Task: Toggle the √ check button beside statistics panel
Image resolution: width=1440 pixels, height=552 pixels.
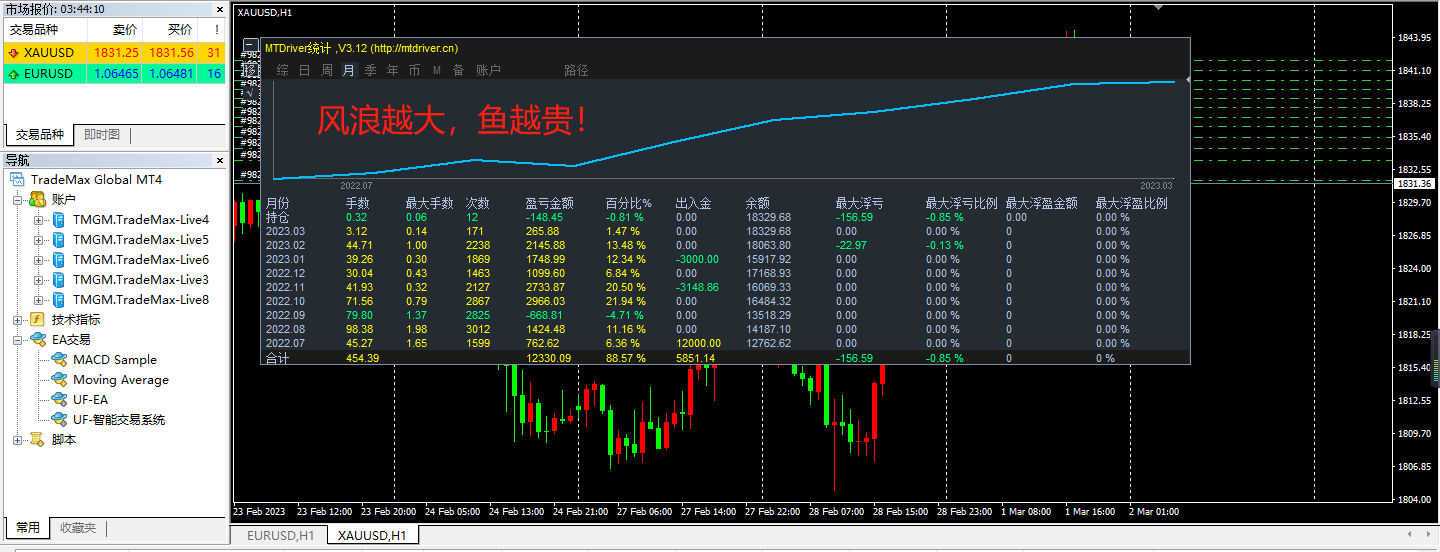Action: coord(251,93)
